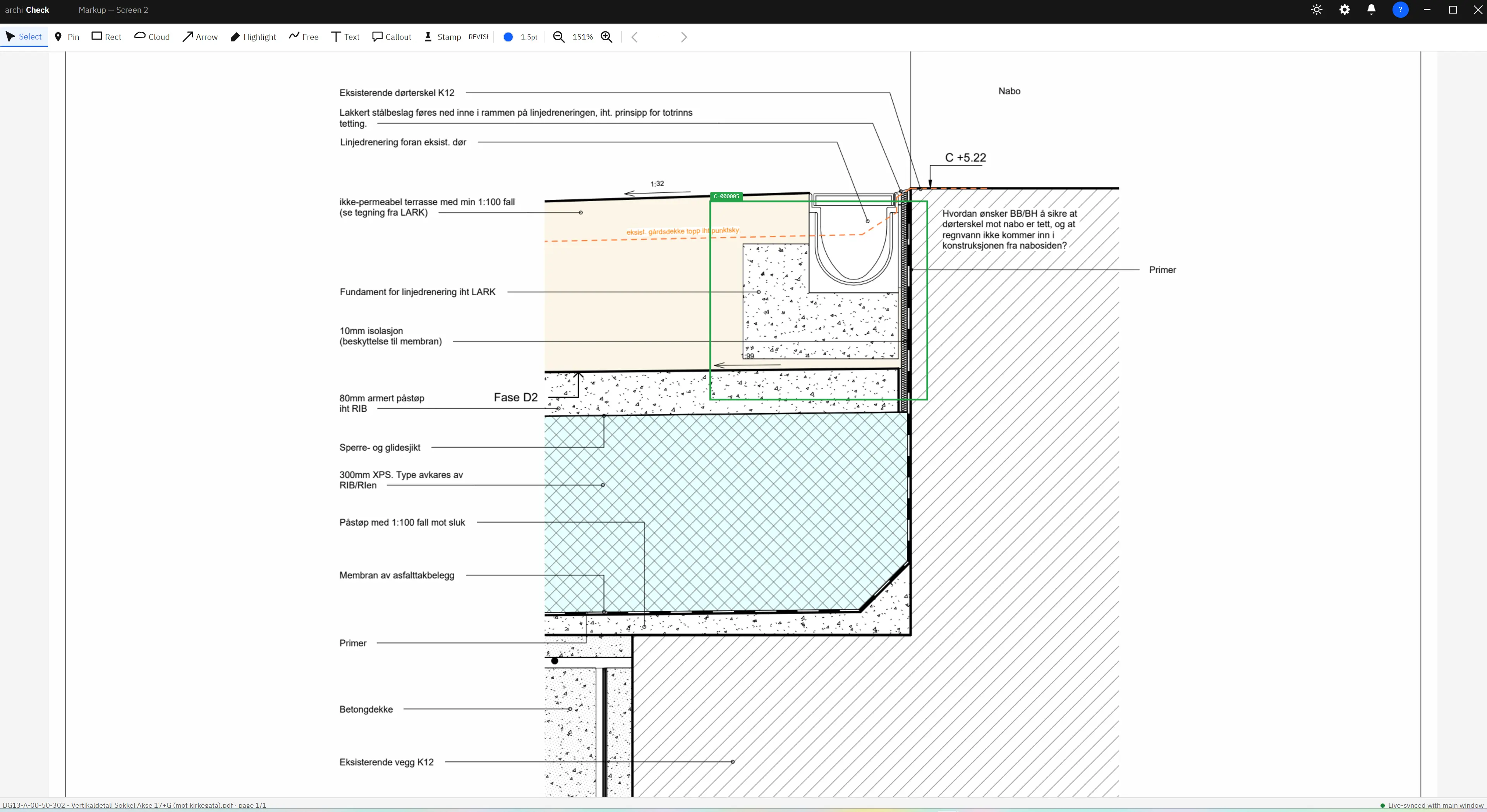Viewport: 1487px width, 812px height.
Task: Select the Arrow tool
Action: coord(200,37)
